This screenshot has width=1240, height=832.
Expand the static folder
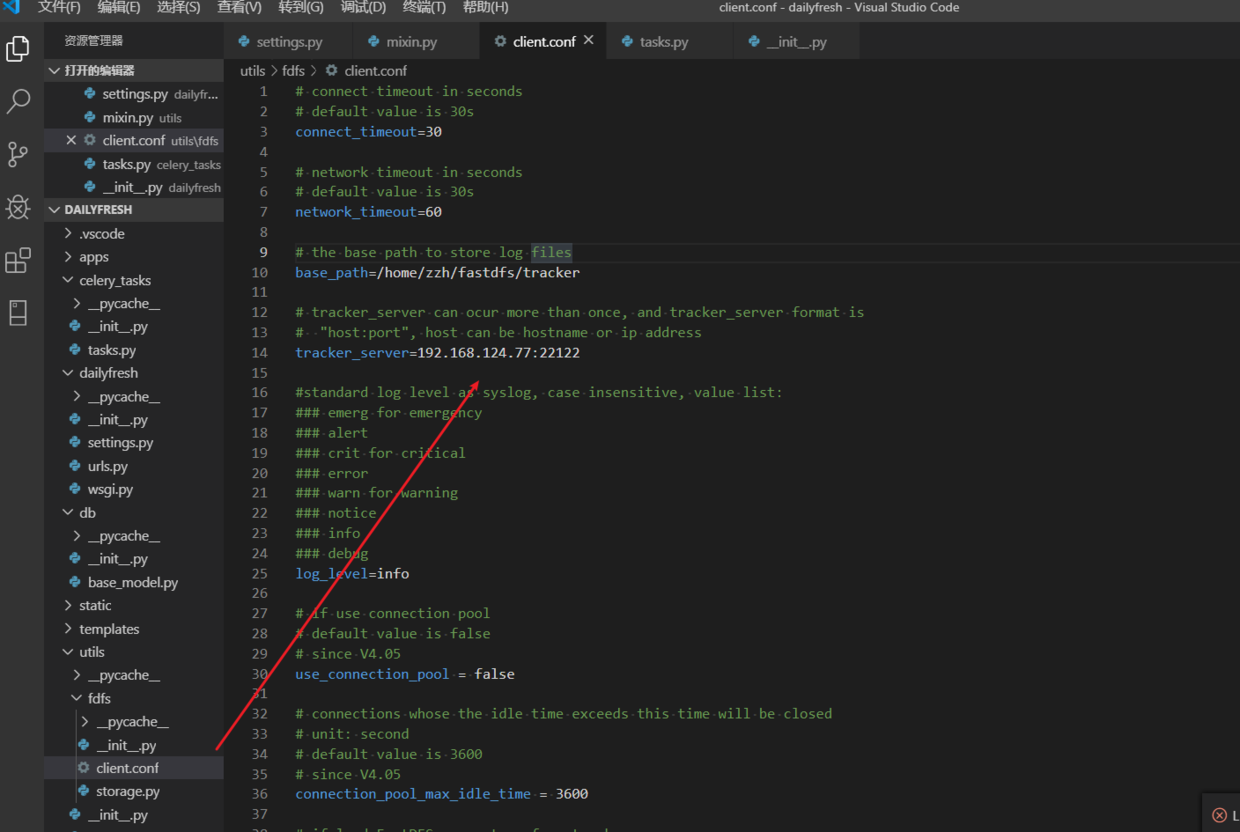pyautogui.click(x=134, y=605)
